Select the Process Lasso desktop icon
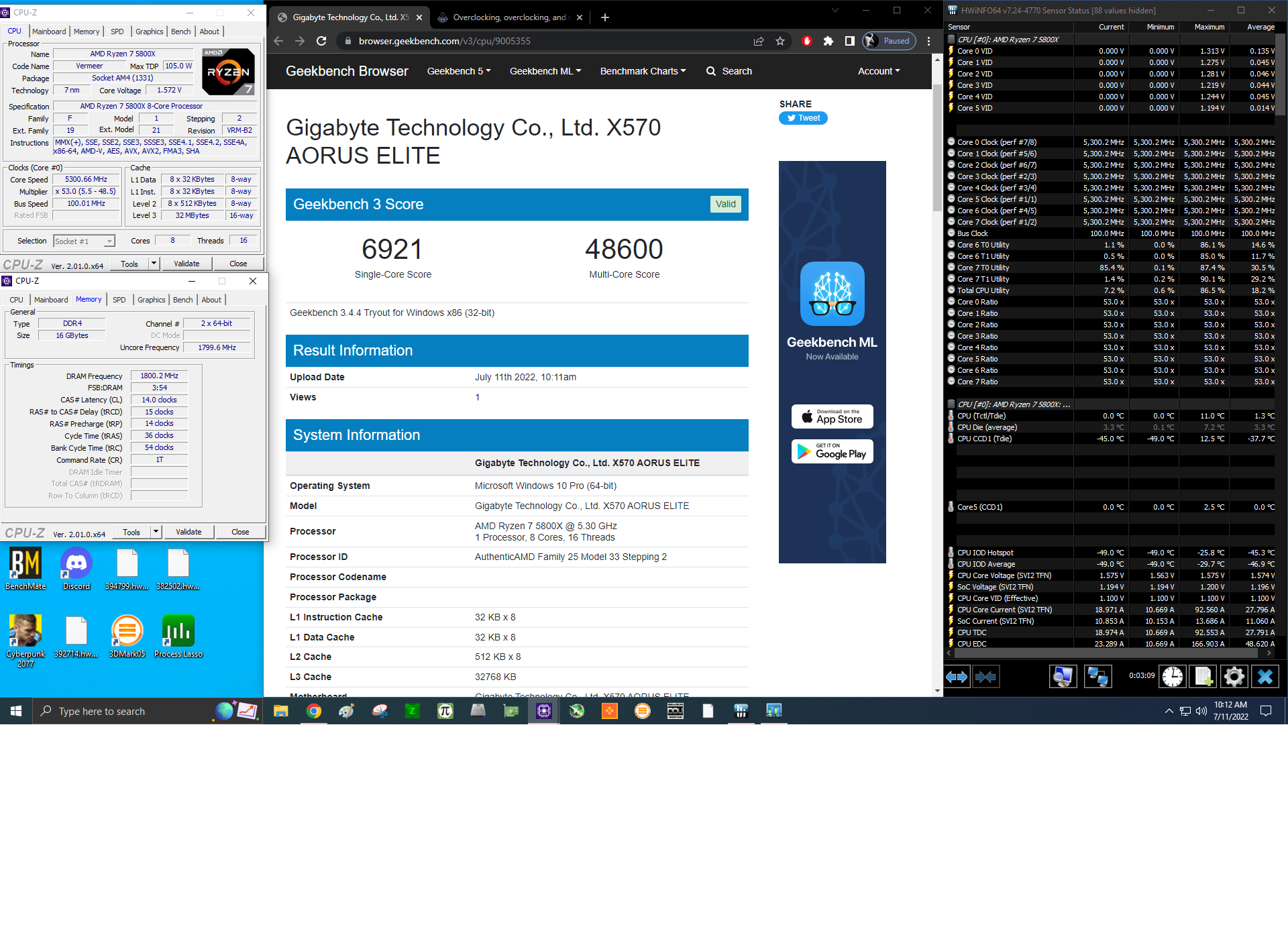 pyautogui.click(x=178, y=636)
